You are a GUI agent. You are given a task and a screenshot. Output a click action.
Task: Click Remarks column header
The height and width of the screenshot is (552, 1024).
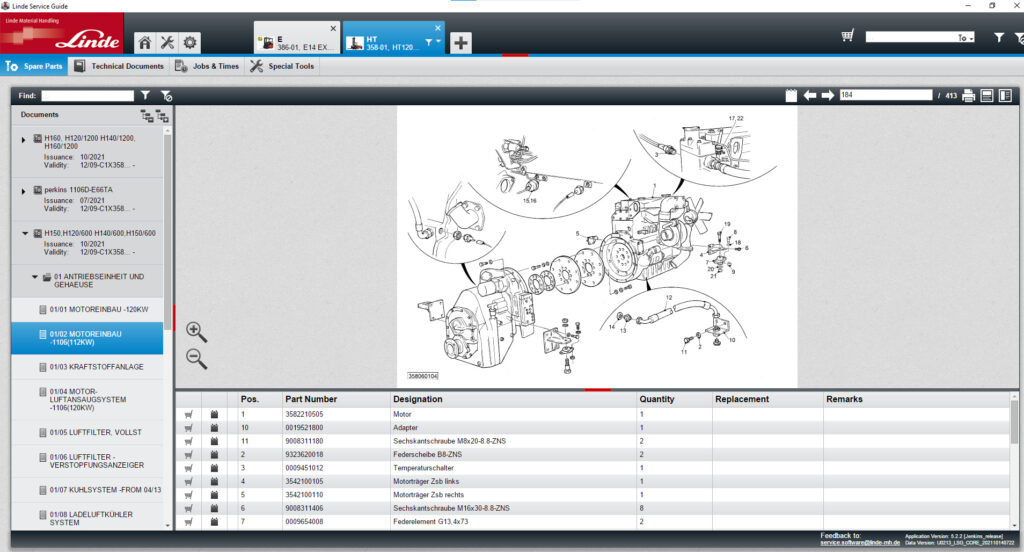(916, 399)
